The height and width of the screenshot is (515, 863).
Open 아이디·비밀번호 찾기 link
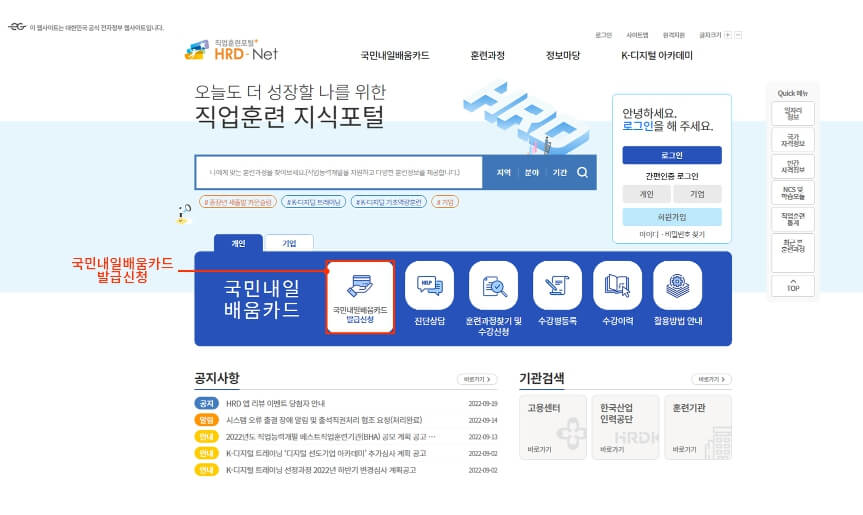pos(671,234)
